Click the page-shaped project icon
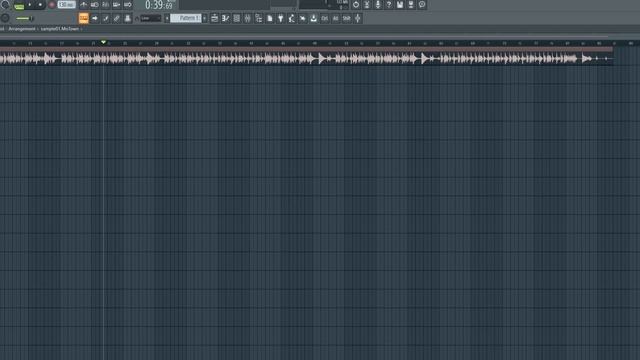 coord(270,18)
